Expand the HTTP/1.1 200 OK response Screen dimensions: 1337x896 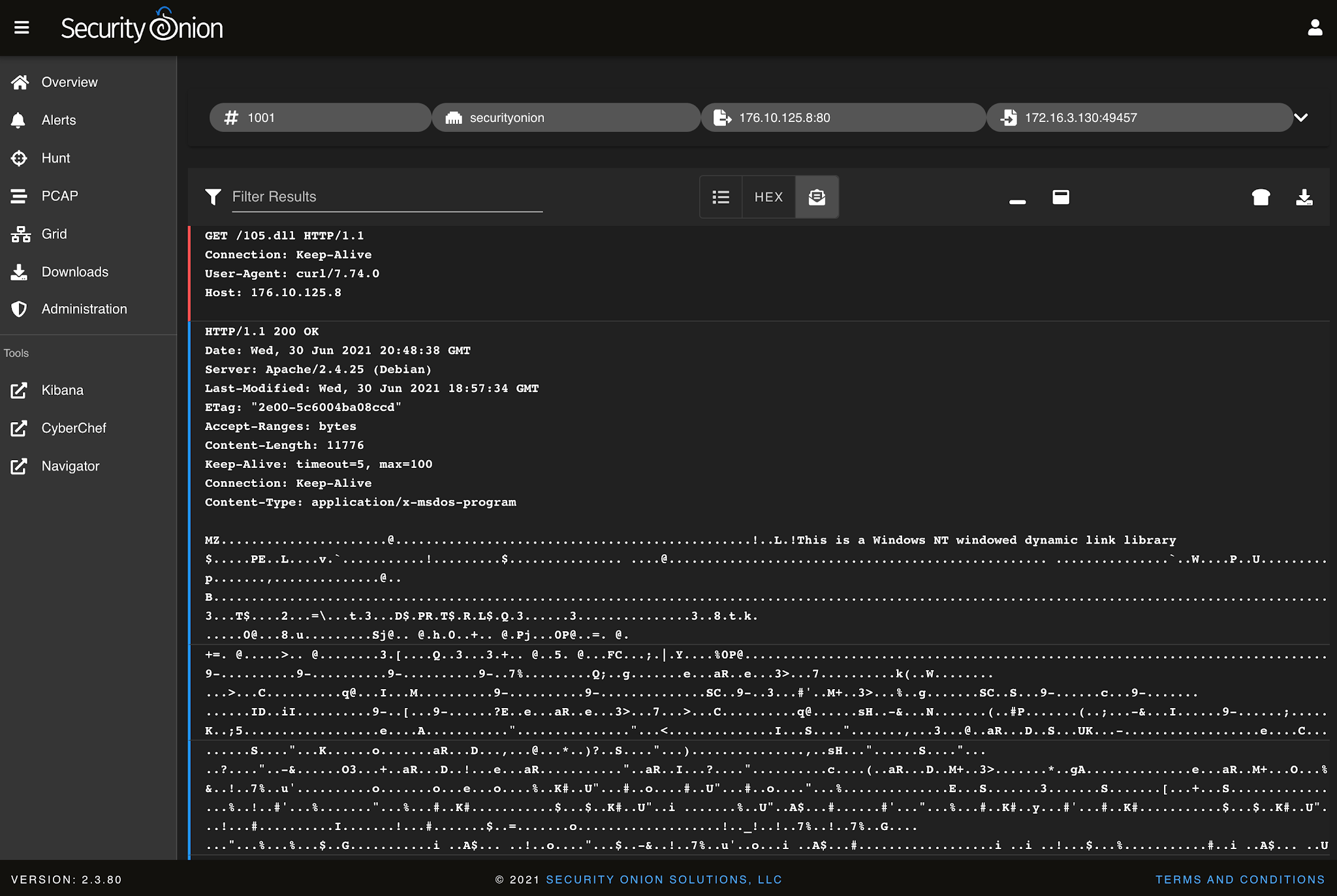point(262,332)
